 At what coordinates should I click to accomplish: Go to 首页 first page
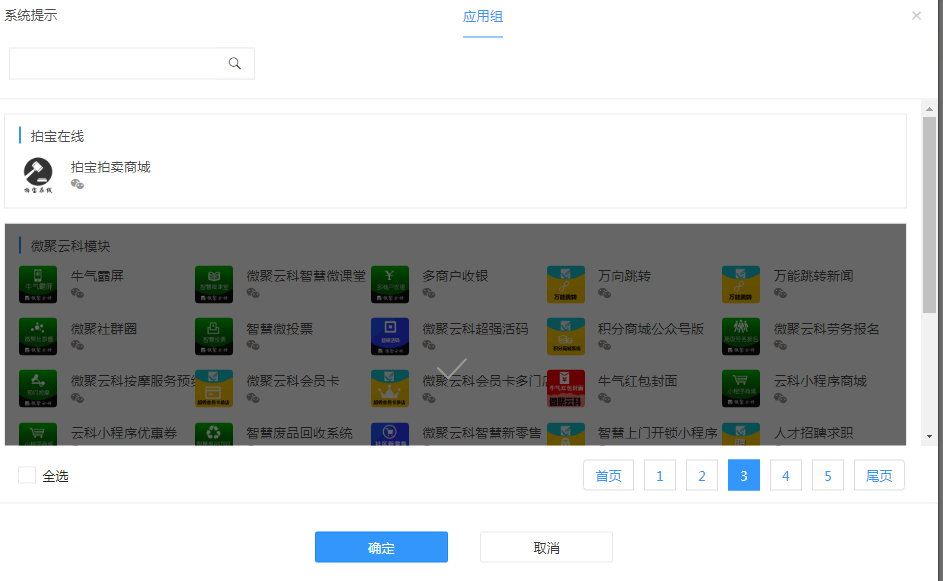point(608,475)
